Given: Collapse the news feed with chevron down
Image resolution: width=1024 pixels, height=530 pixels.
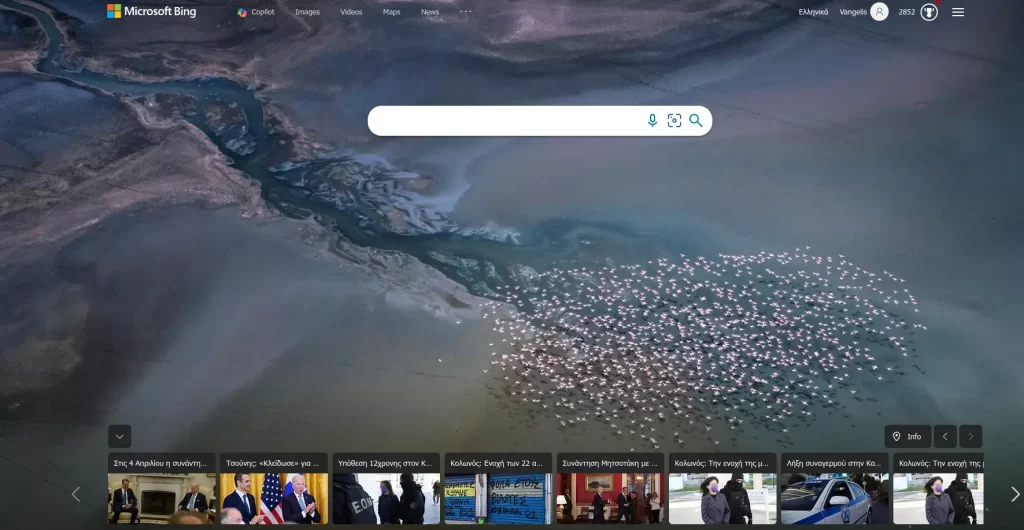Looking at the screenshot, I should click(x=120, y=436).
